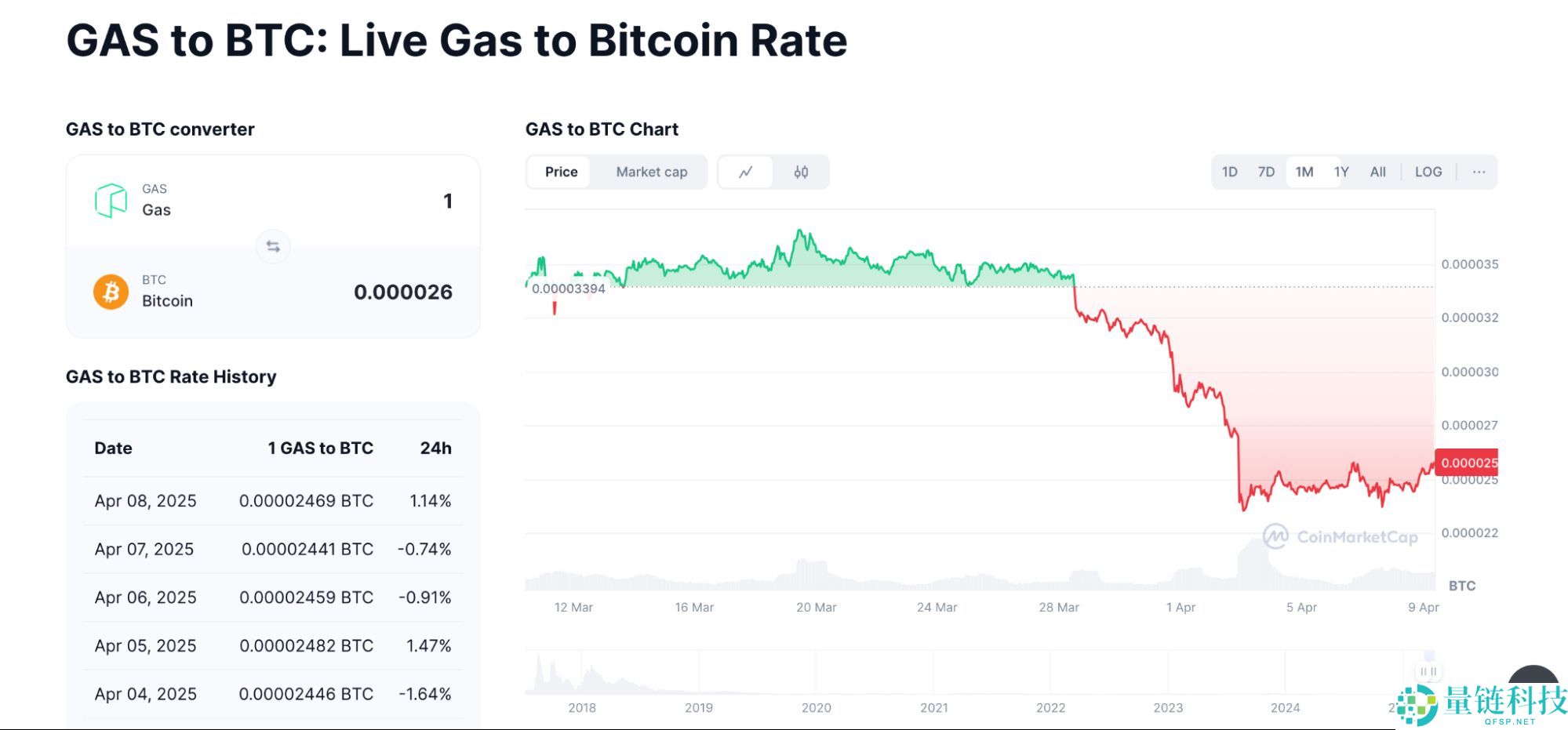
Task: Choose the 1Y chart range
Action: tap(1341, 172)
